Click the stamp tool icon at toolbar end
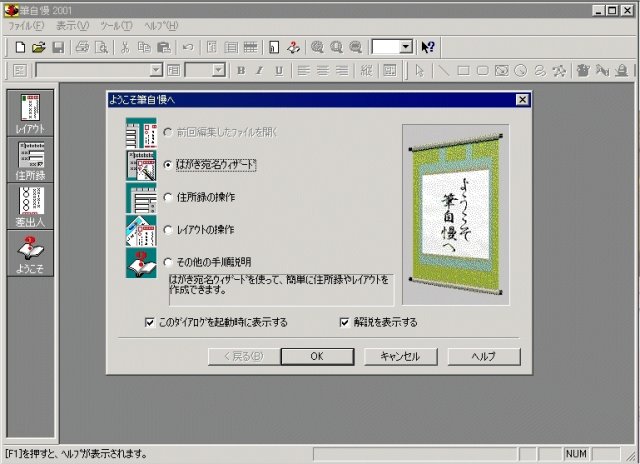This screenshot has height=464, width=640. pos(622,71)
